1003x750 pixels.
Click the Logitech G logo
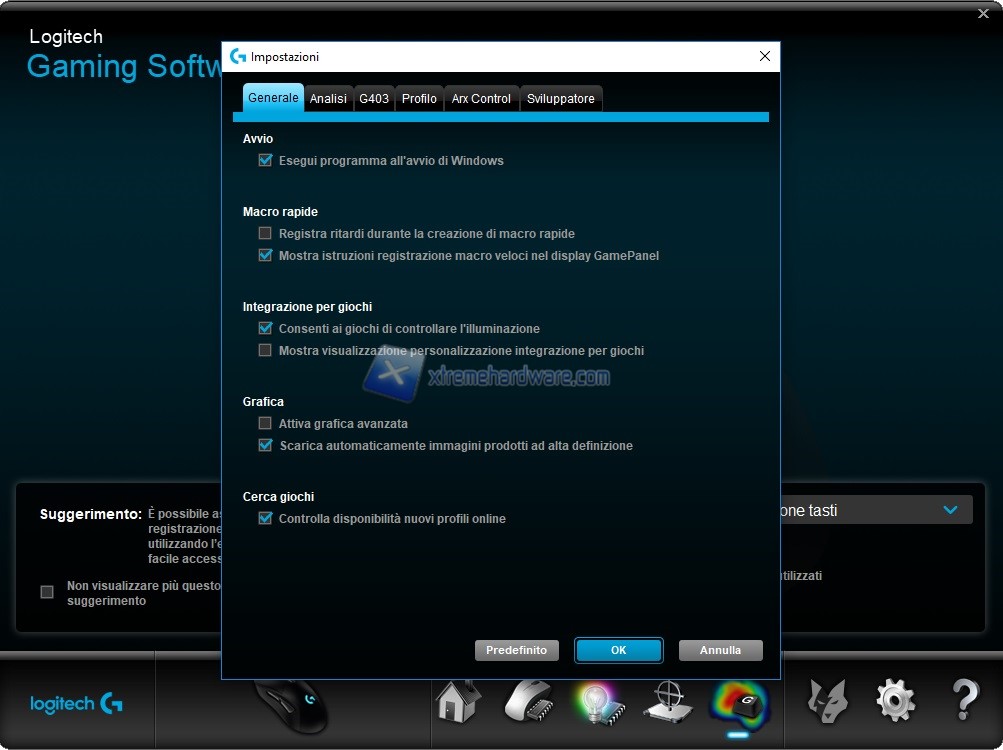point(76,704)
